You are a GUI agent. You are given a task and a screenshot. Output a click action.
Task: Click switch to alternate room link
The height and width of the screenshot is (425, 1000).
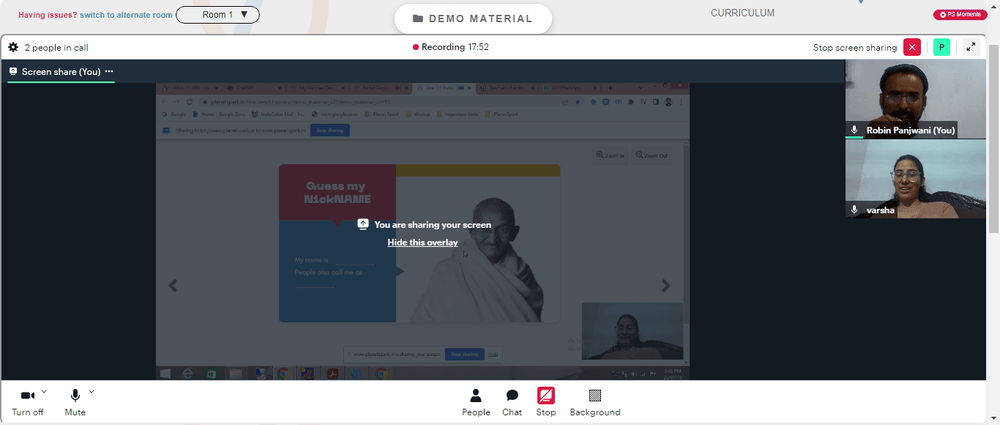pyautogui.click(x=126, y=15)
